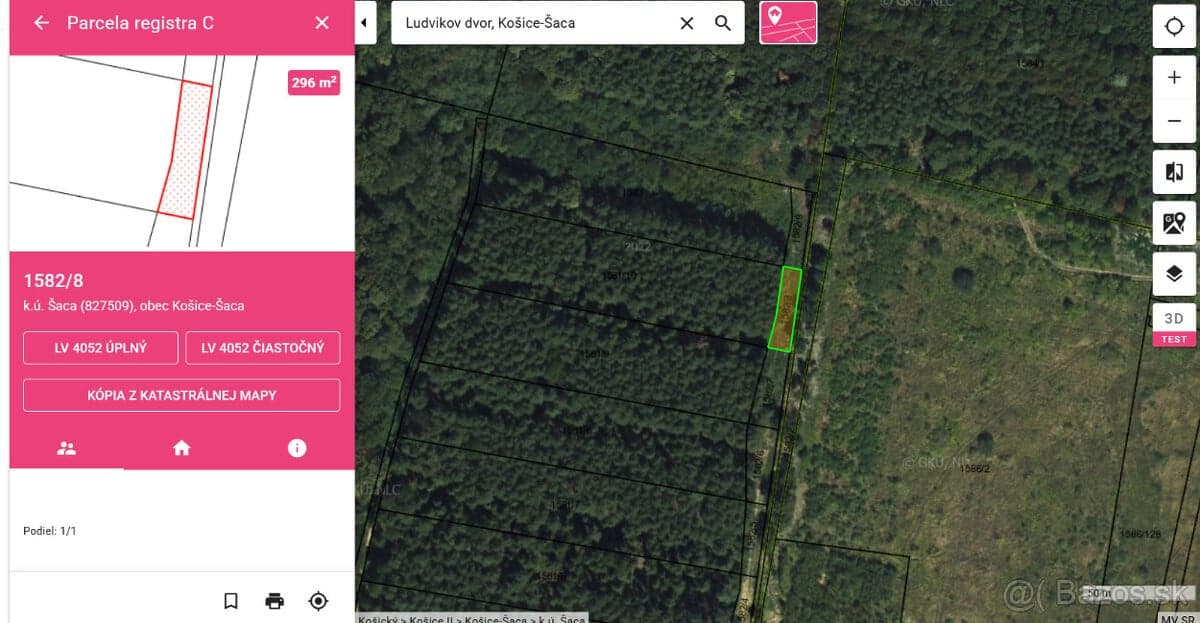Screen dimensions: 1200x623
Task: Switch the basemap imagery icon
Action: pos(1174,223)
